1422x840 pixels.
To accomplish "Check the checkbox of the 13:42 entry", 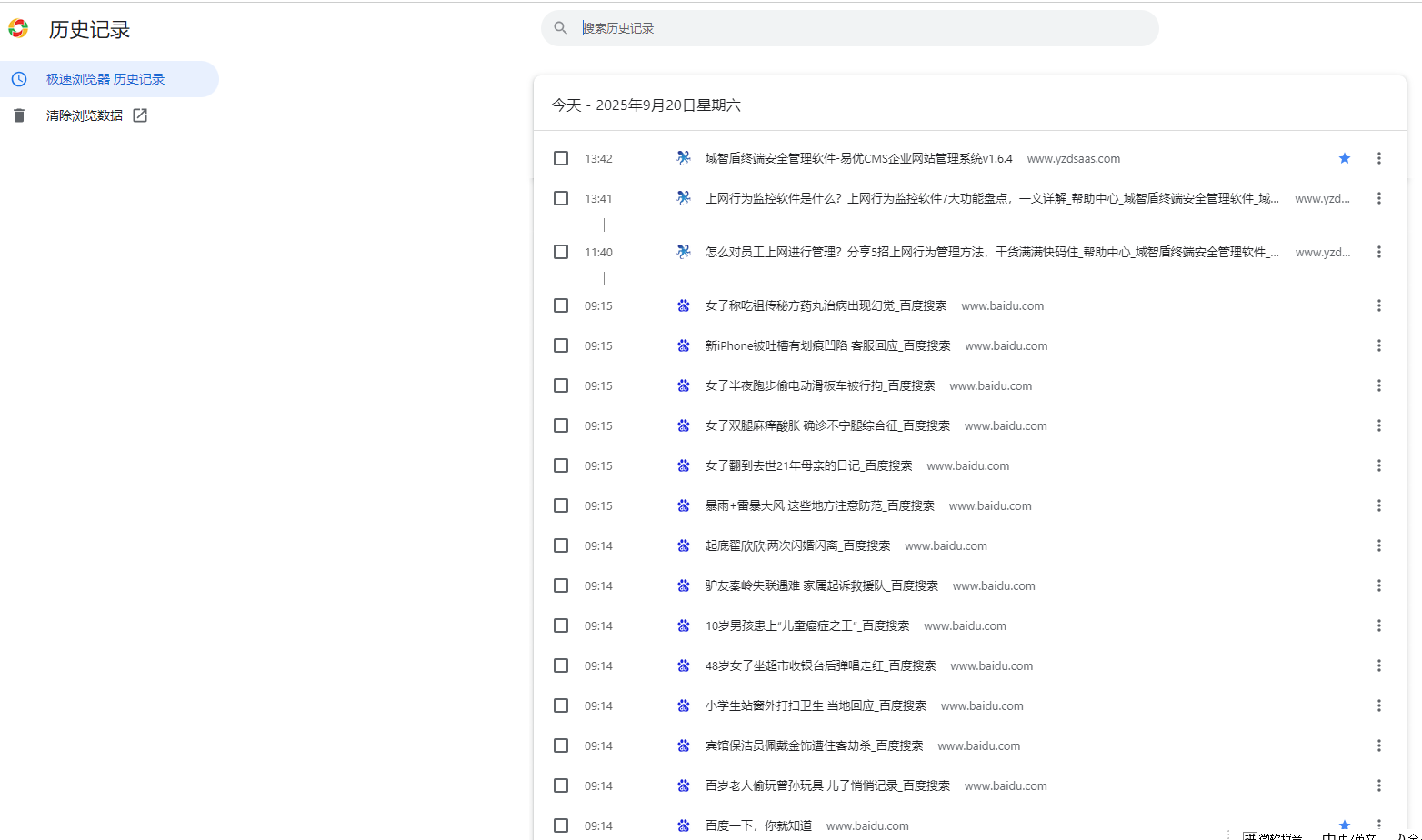I will (x=560, y=157).
